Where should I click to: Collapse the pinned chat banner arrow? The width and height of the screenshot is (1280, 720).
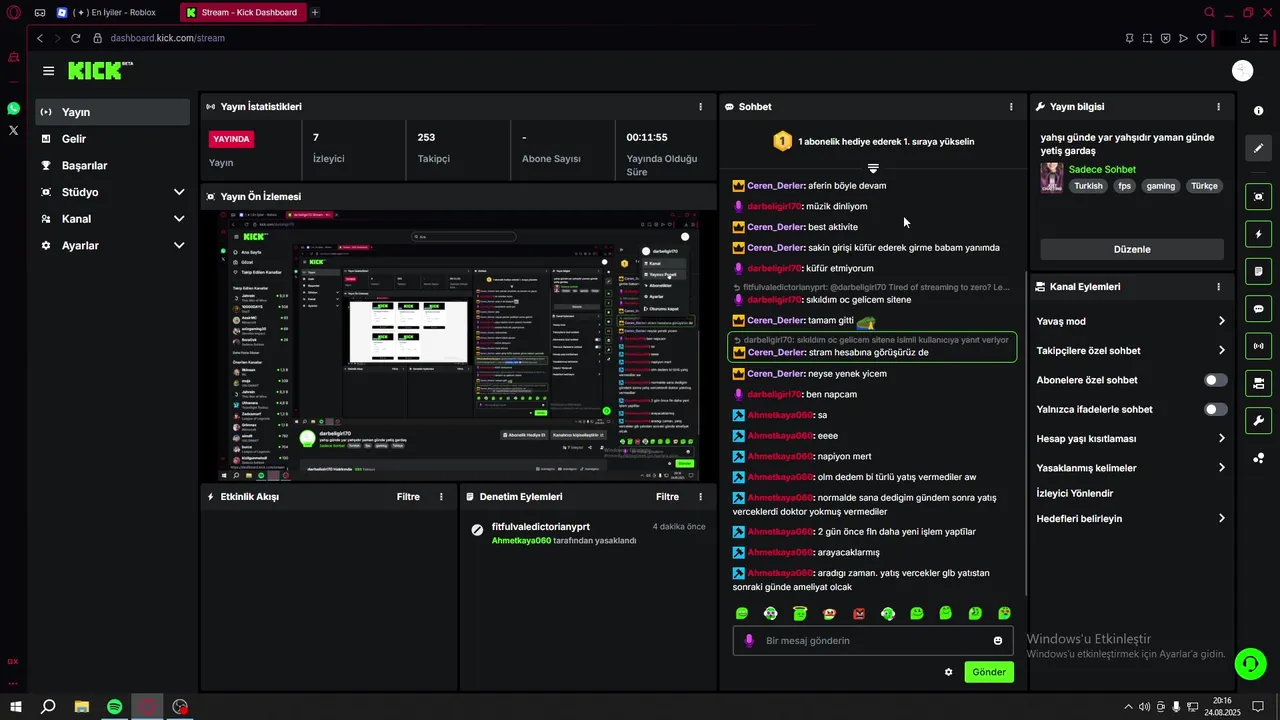[x=873, y=169]
